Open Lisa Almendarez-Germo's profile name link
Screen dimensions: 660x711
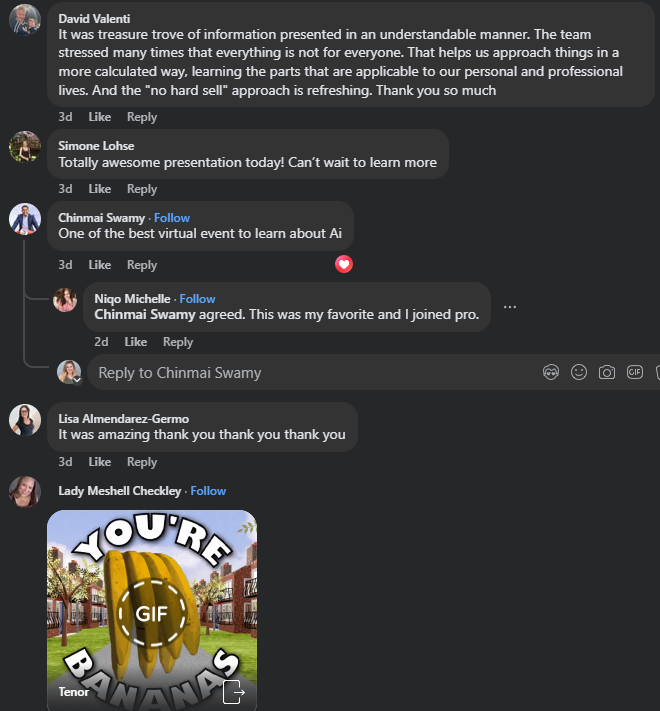click(123, 419)
